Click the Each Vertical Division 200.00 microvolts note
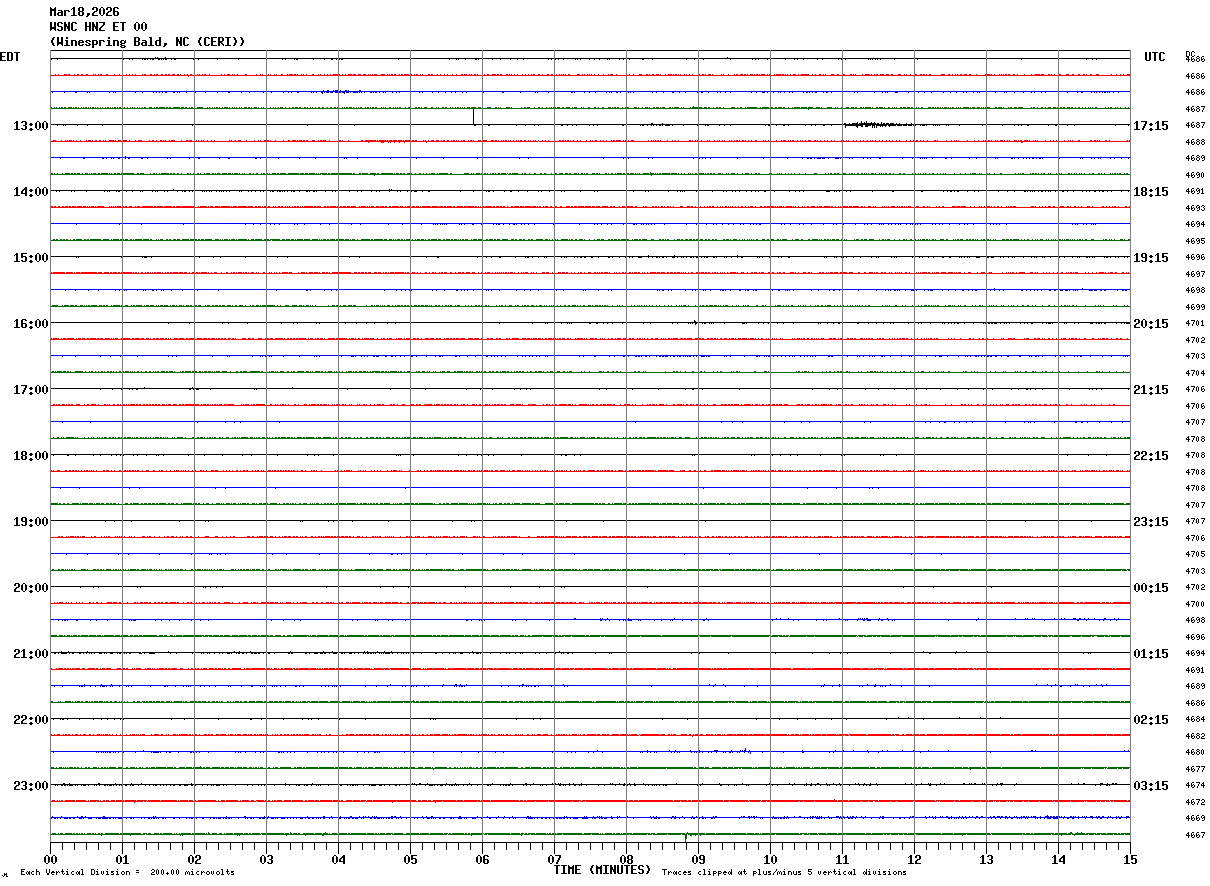1210x886 pixels. tap(127, 873)
